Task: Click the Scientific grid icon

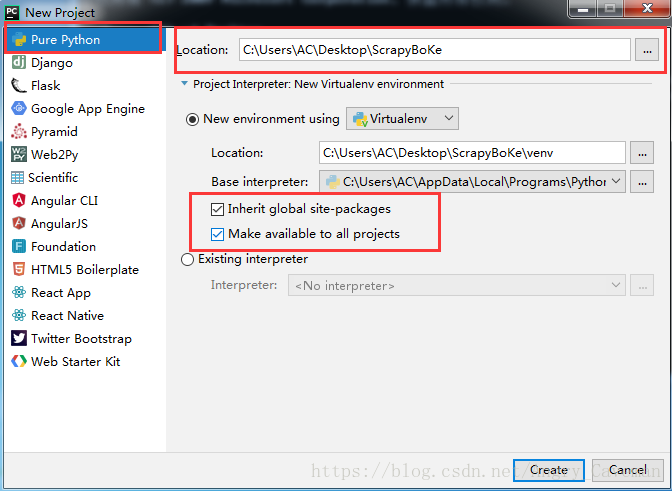Action: (x=18, y=177)
